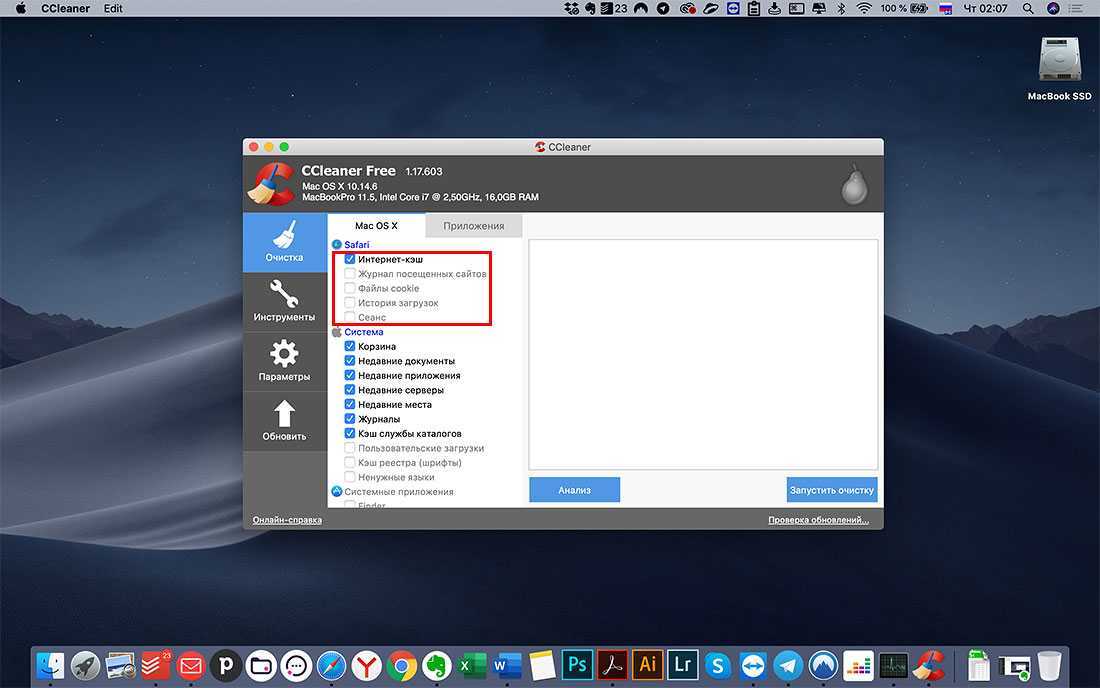Screen dimensions: 1100x688
Task: Open the Параметры settings section
Action: (x=284, y=361)
